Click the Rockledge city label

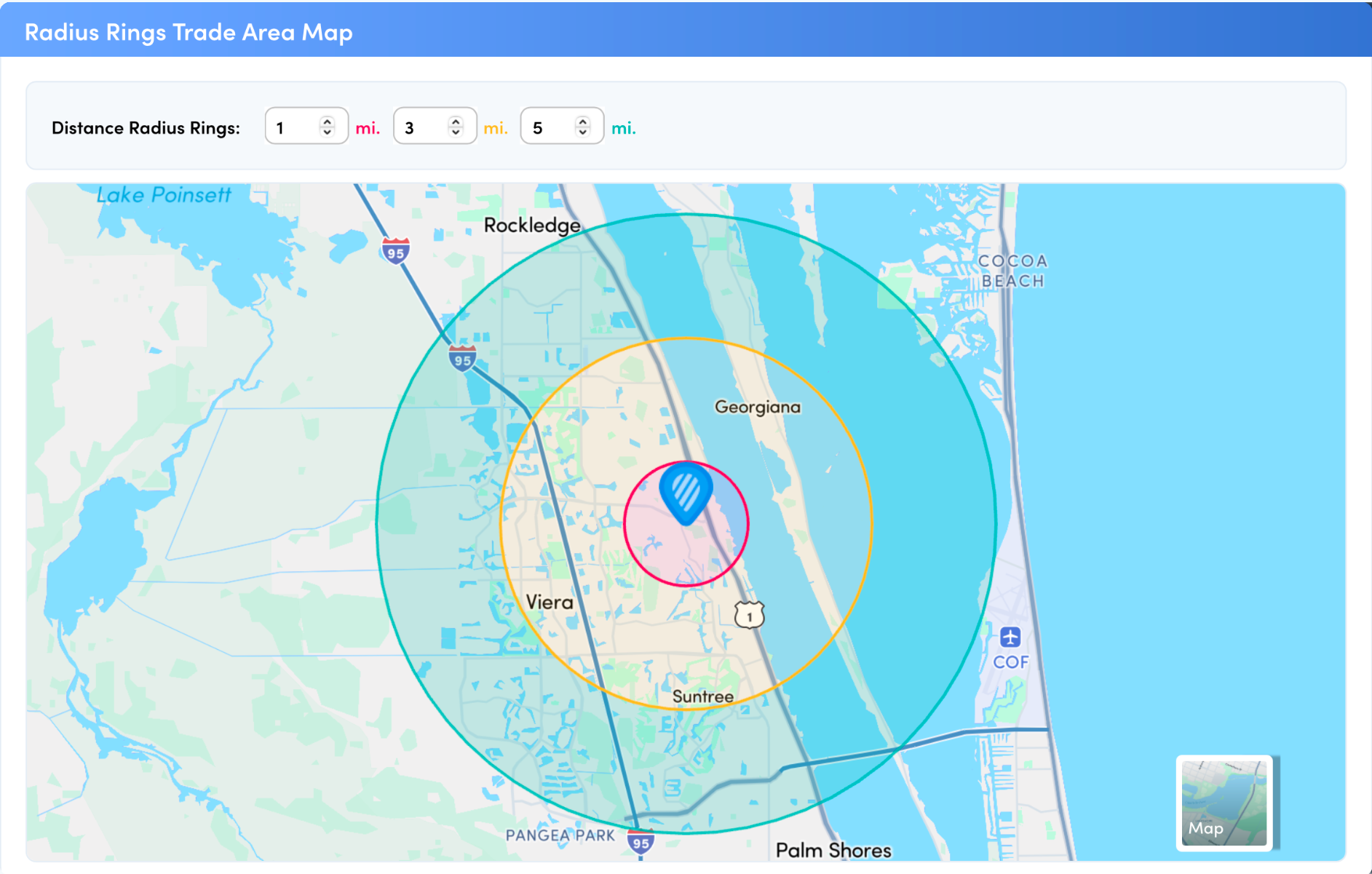coord(532,226)
